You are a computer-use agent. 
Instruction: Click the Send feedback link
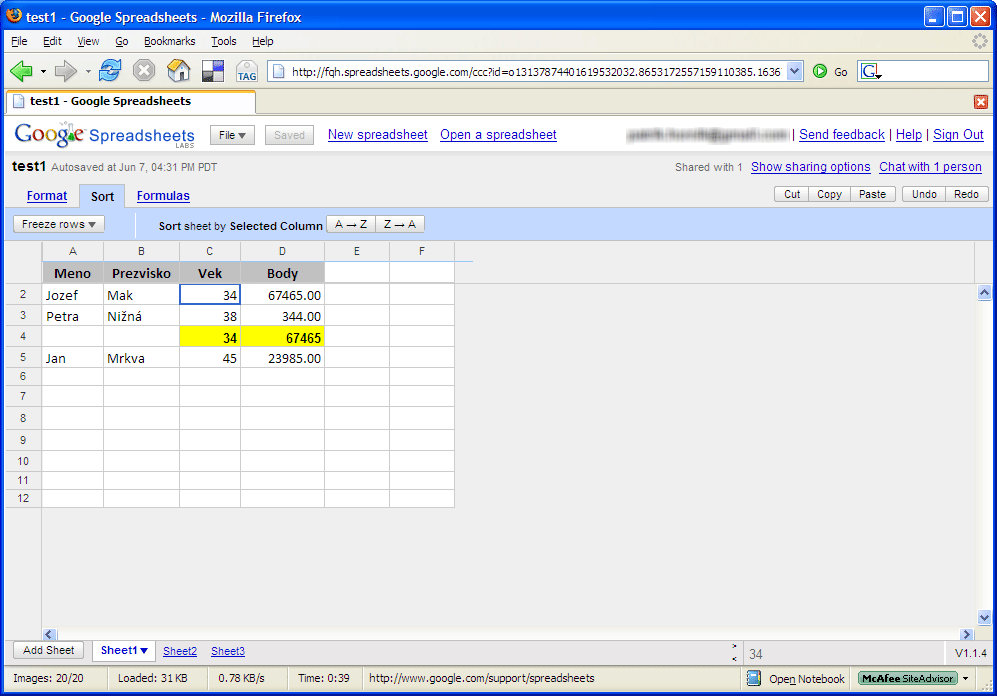click(842, 135)
